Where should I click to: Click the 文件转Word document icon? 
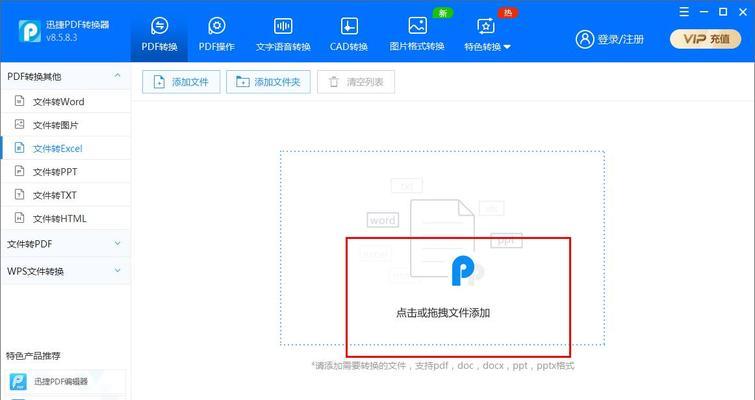(19, 101)
